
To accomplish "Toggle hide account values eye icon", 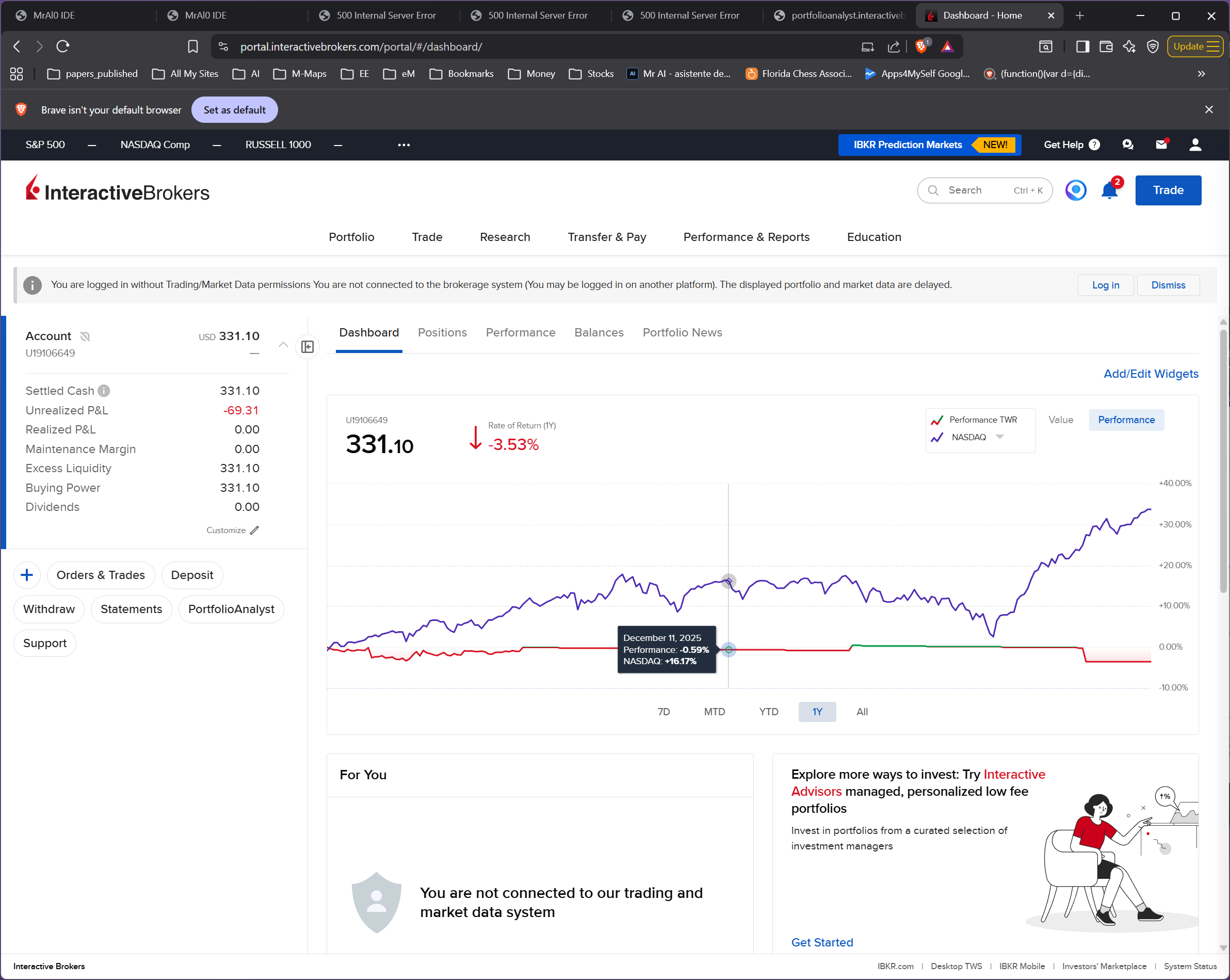I will pyautogui.click(x=85, y=336).
